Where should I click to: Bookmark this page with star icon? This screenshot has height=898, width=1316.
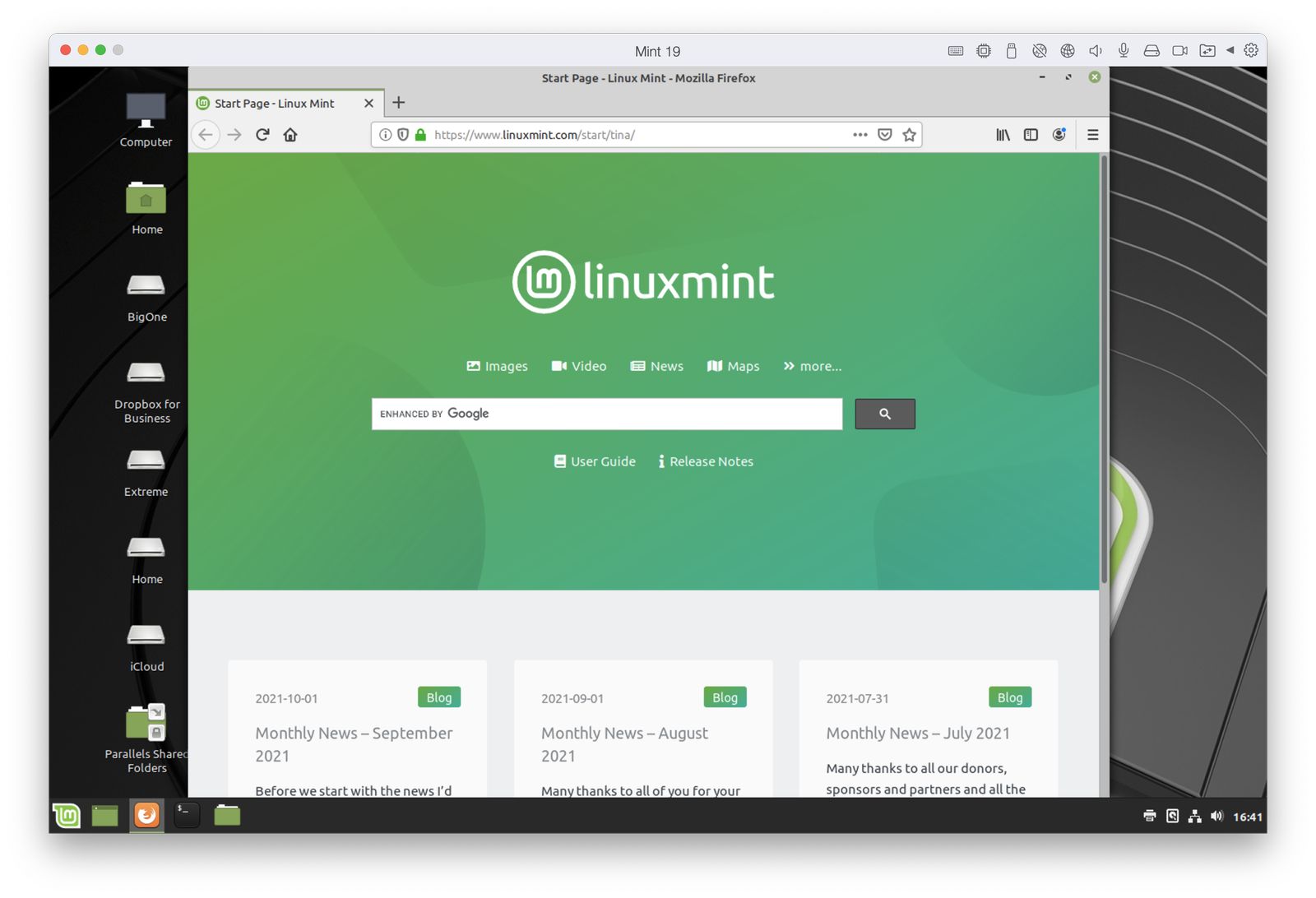coord(909,135)
